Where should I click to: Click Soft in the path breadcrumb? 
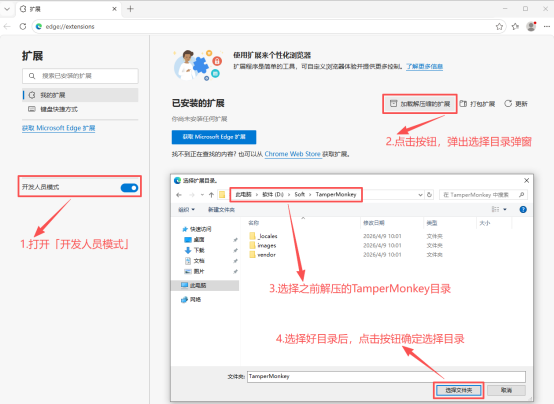coord(300,194)
